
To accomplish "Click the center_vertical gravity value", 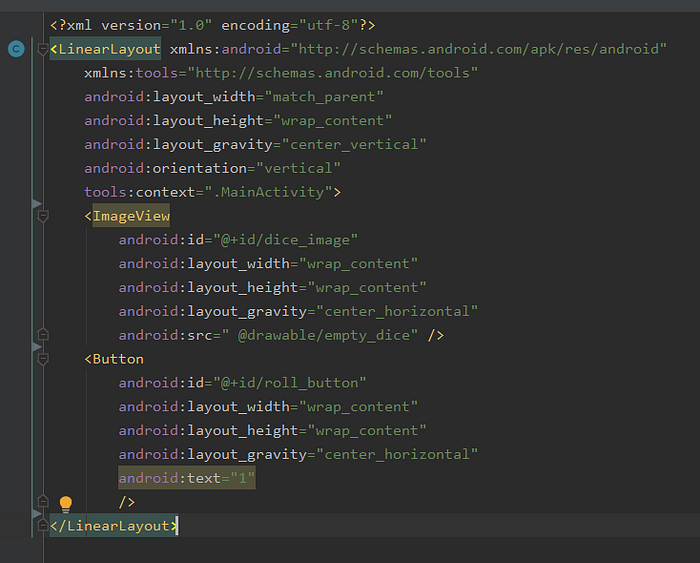I will 354,145.
